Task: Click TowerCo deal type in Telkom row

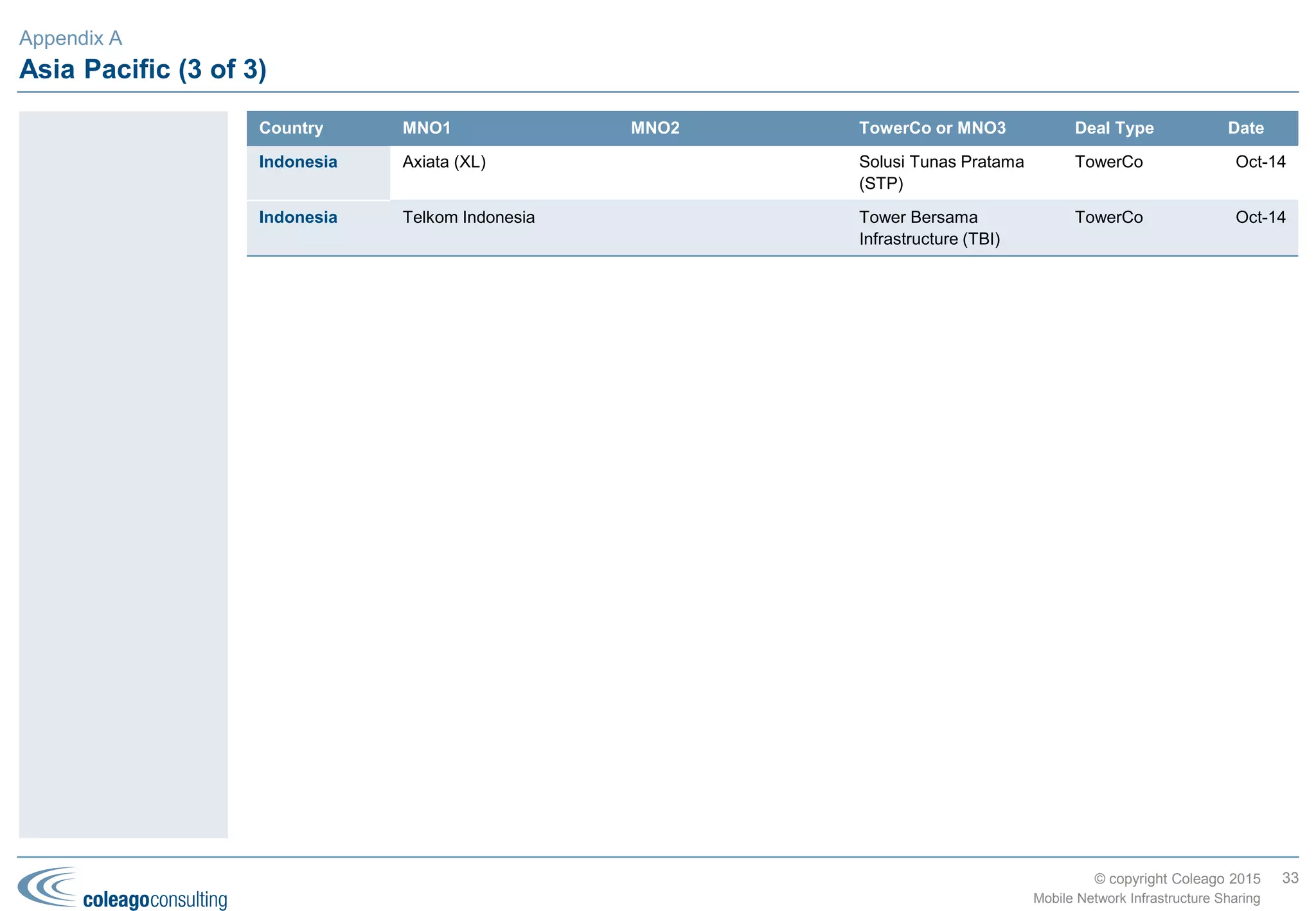Action: (1108, 217)
